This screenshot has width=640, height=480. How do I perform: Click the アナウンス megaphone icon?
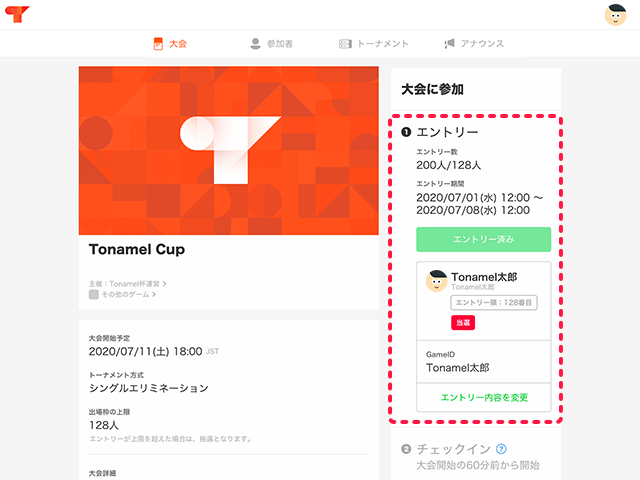point(449,44)
